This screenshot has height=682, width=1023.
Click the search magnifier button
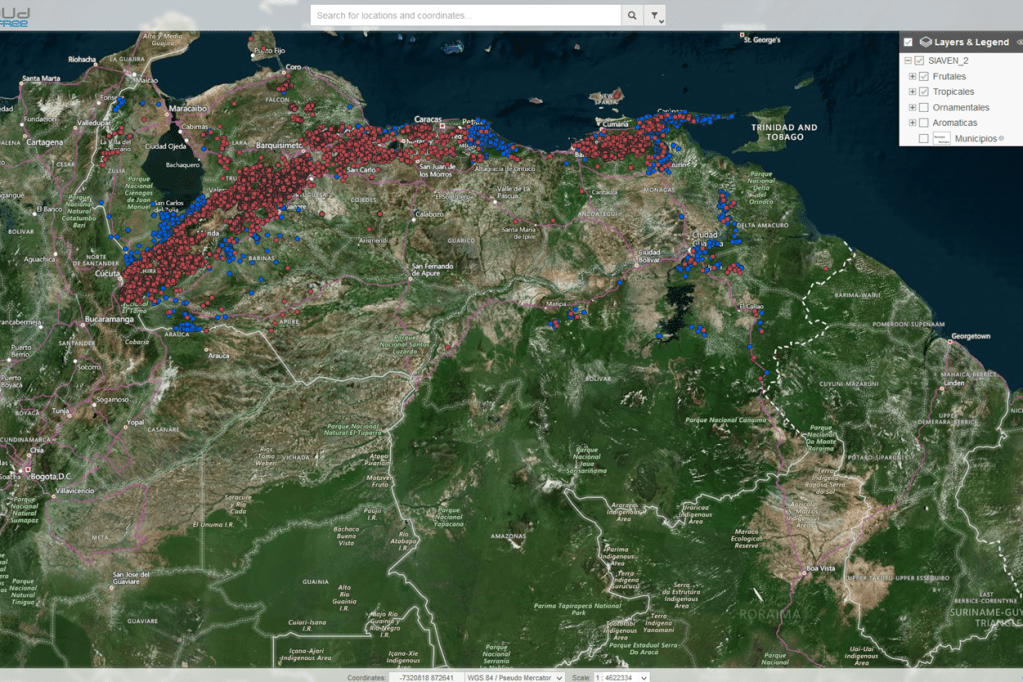pos(632,16)
